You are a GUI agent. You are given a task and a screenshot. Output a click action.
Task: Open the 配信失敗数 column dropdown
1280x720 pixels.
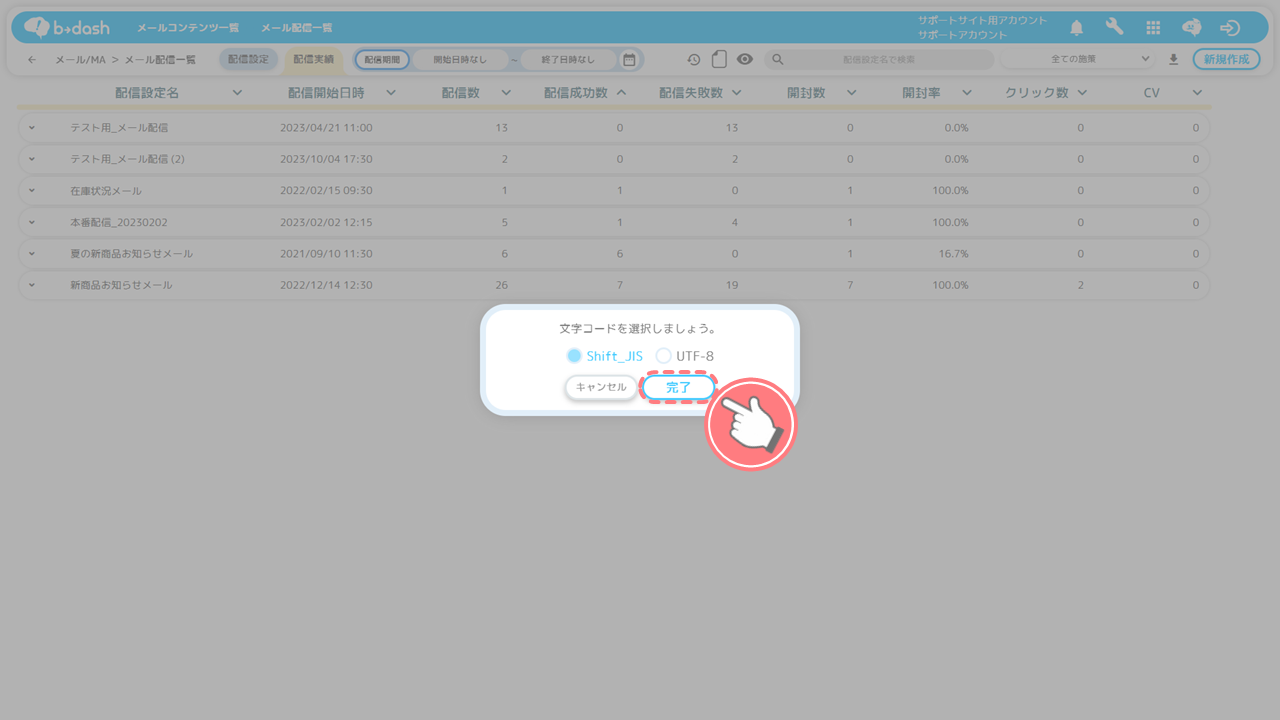pyautogui.click(x=736, y=93)
